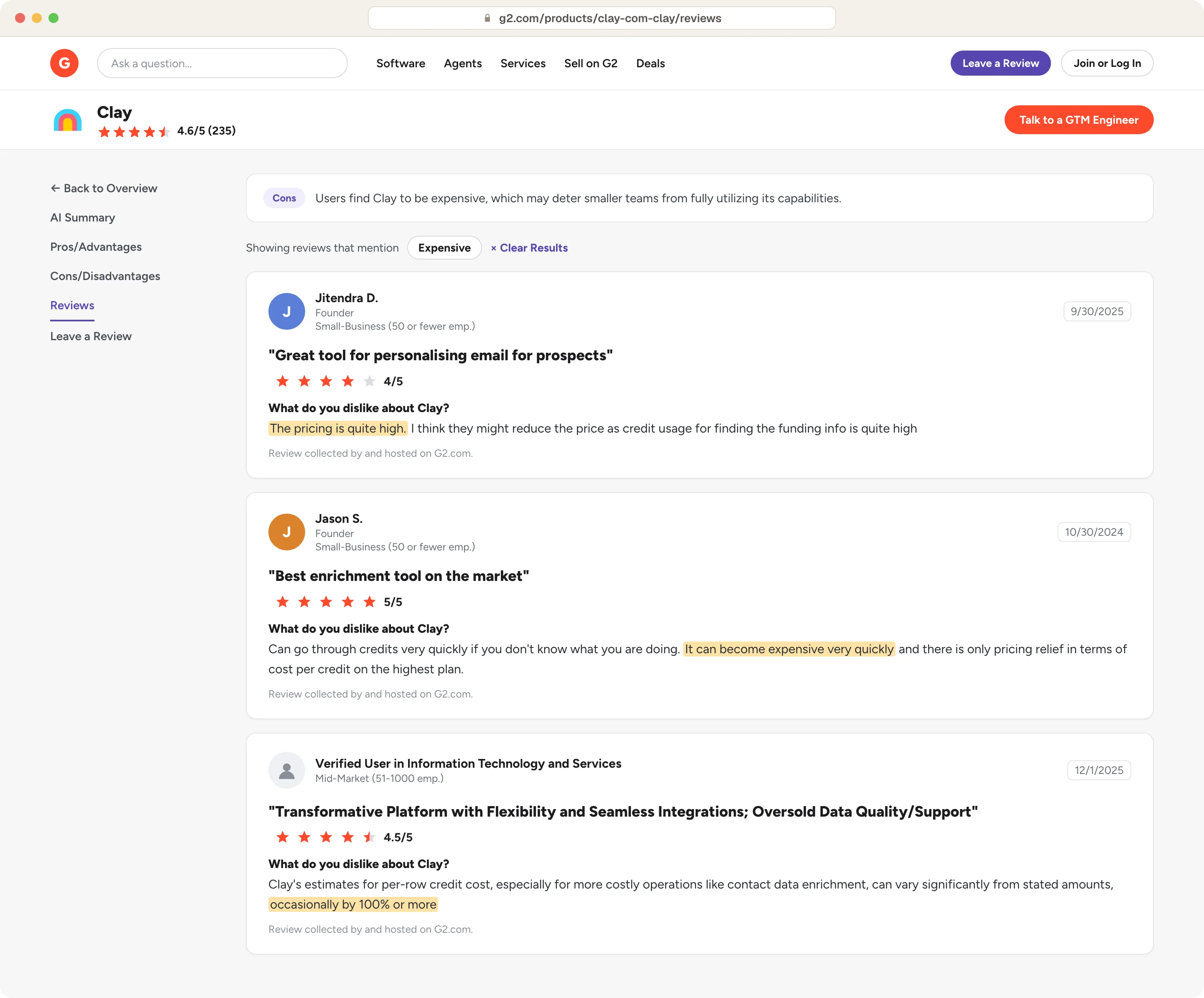Open Pros/Advantages in sidebar

coord(96,247)
